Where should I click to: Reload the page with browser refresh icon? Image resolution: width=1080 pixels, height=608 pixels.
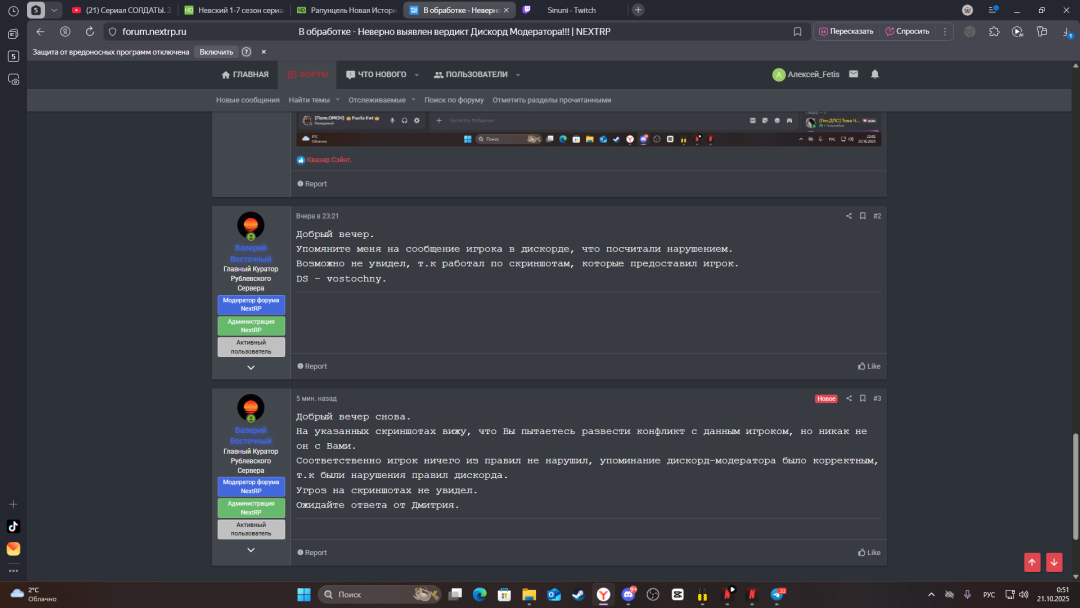pos(89,31)
